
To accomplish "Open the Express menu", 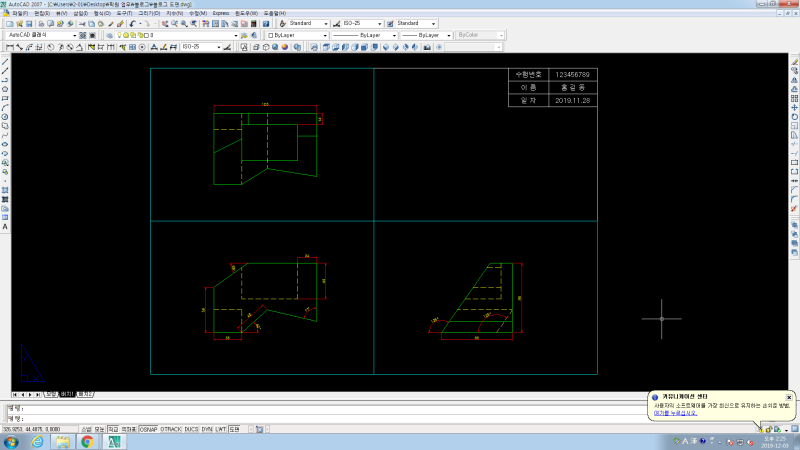I will [x=221, y=13].
